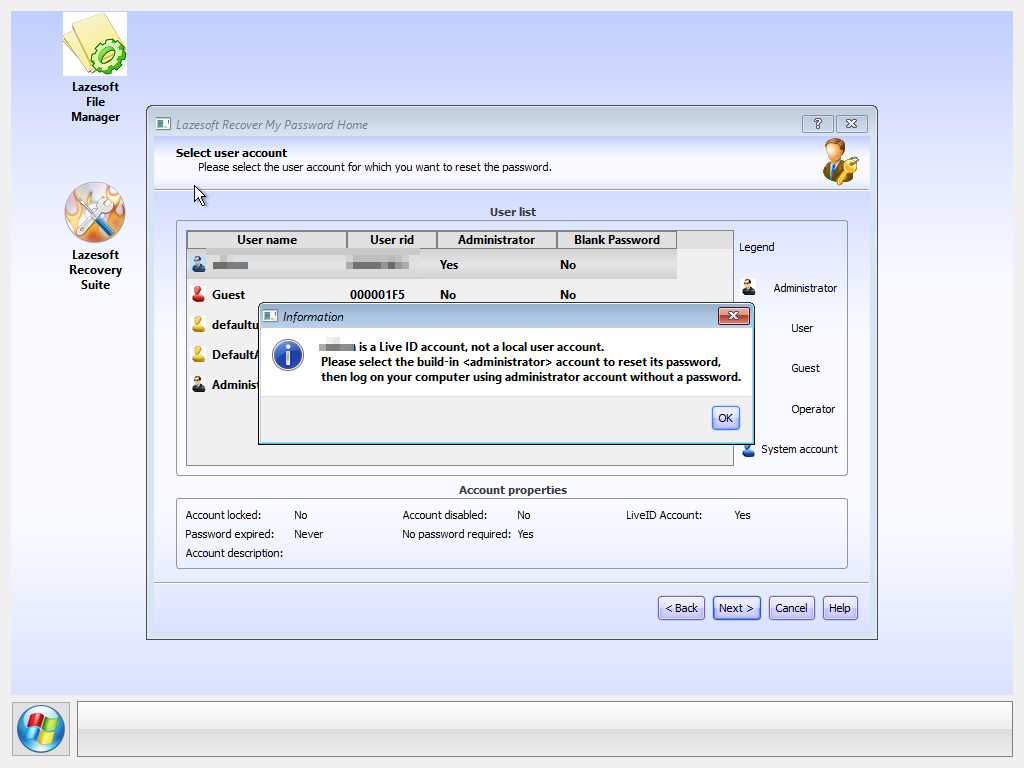Click the Account disabled label
The image size is (1024, 768).
point(445,515)
